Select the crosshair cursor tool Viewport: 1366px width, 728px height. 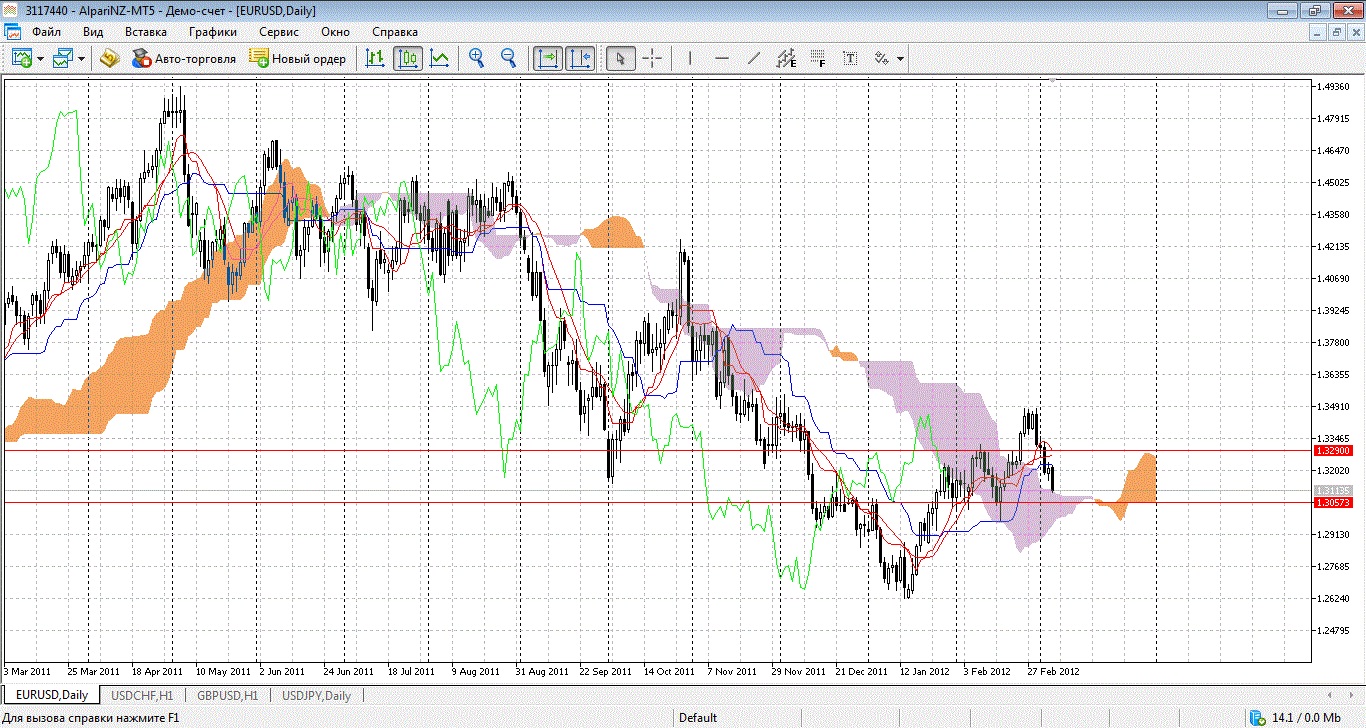652,58
